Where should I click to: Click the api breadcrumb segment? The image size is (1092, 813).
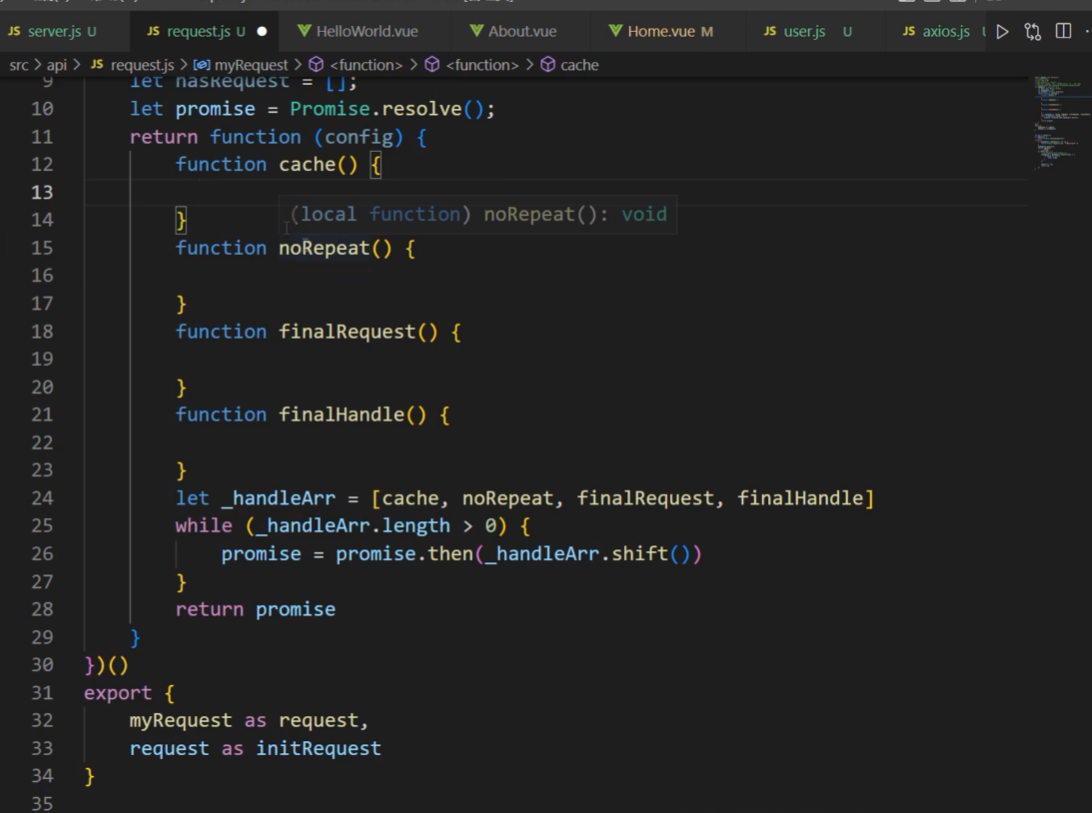[56, 65]
